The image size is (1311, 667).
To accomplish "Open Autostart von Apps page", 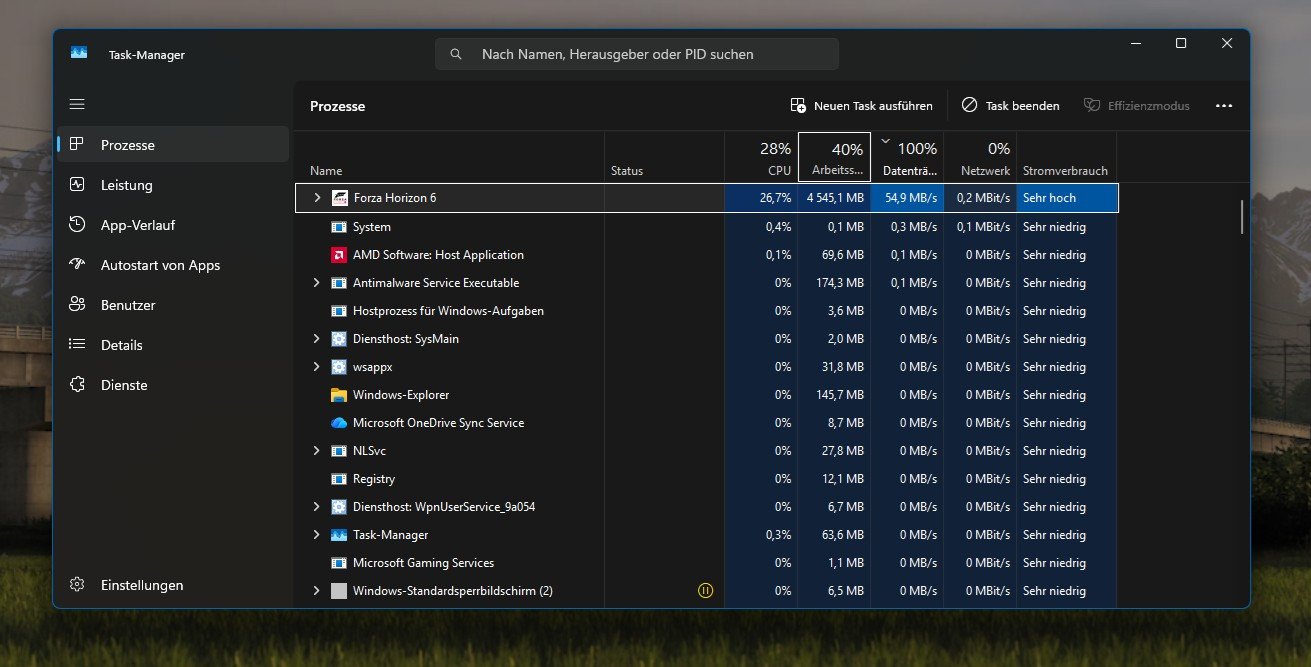I will (173, 265).
